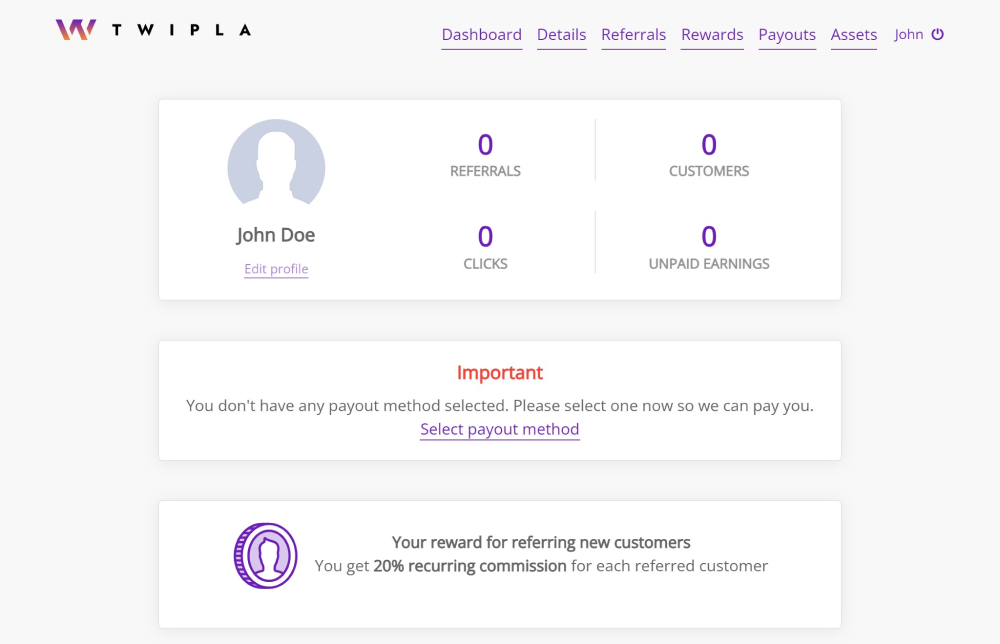Screen dimensions: 1000x644
Task: Open the Edit profile link
Action: click(x=276, y=269)
